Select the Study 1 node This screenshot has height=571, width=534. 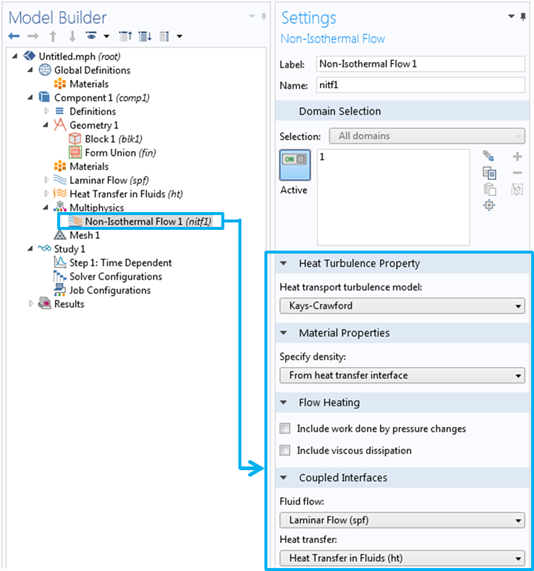[x=70, y=249]
